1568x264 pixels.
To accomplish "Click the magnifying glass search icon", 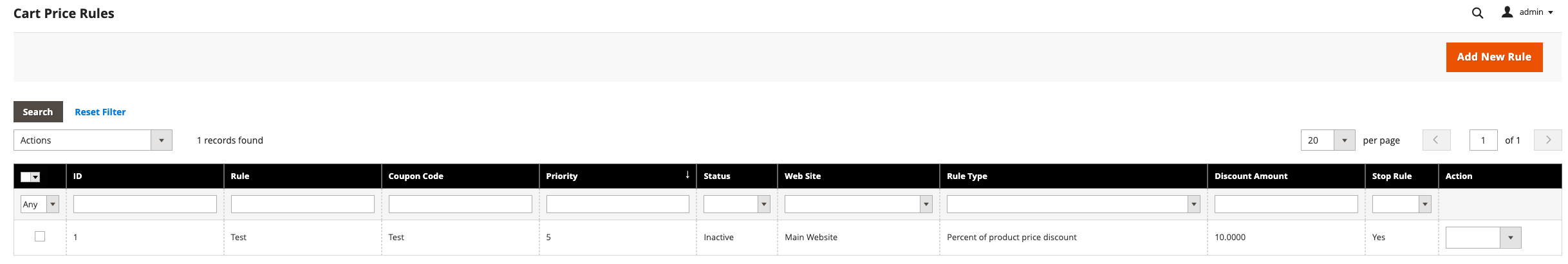I will click(1477, 13).
